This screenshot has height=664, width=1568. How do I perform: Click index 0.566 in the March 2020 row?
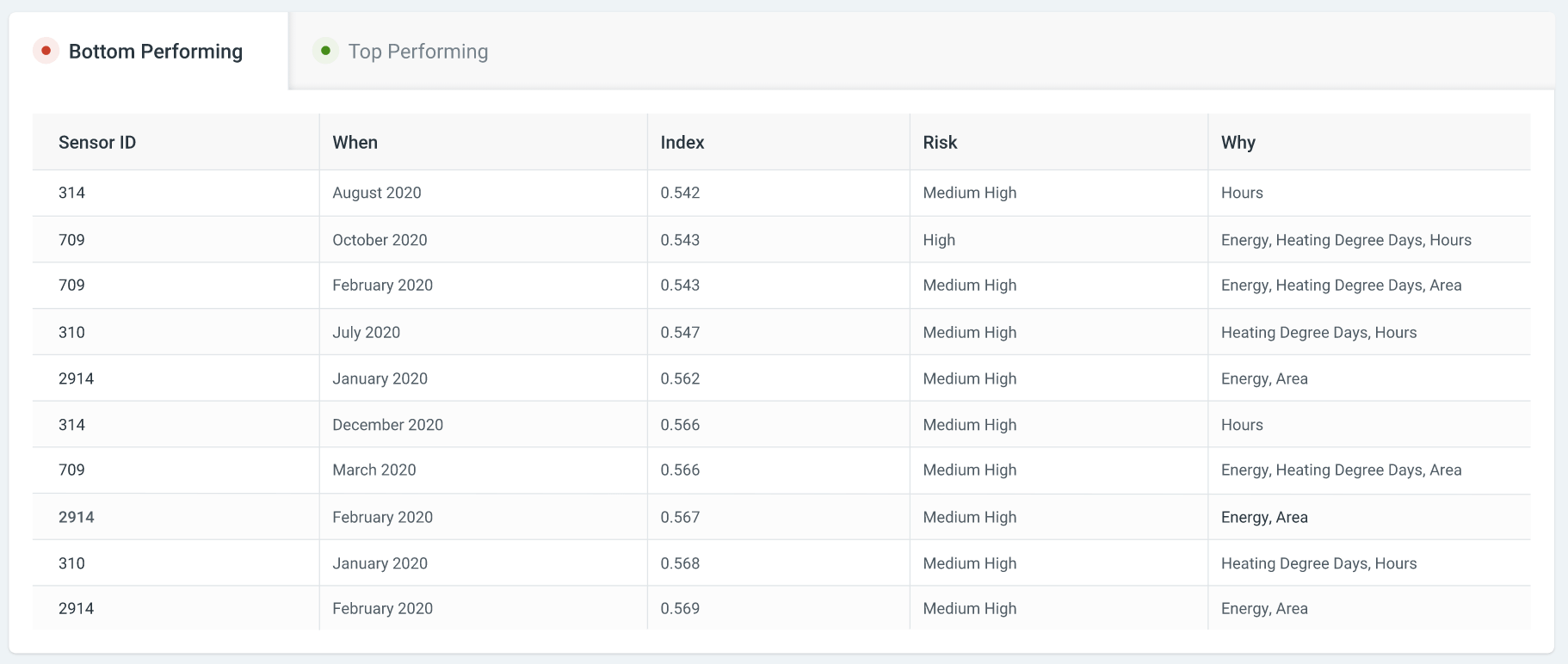(680, 470)
